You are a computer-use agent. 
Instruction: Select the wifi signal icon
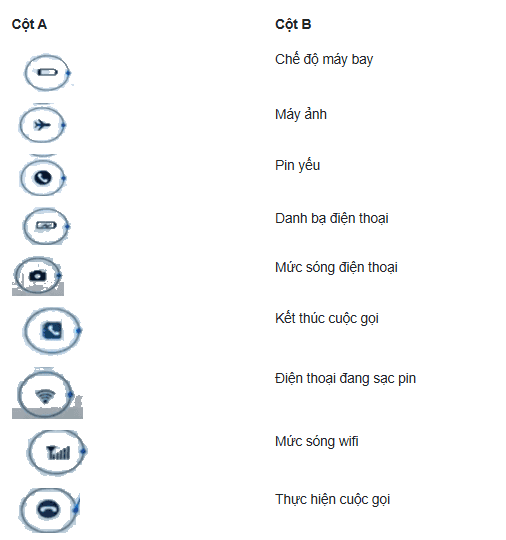click(x=46, y=395)
